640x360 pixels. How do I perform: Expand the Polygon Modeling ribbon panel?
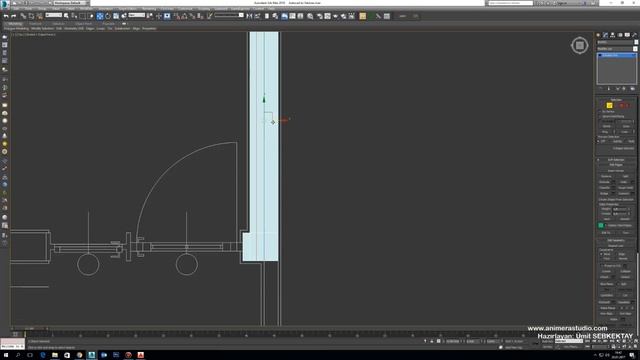(16, 29)
